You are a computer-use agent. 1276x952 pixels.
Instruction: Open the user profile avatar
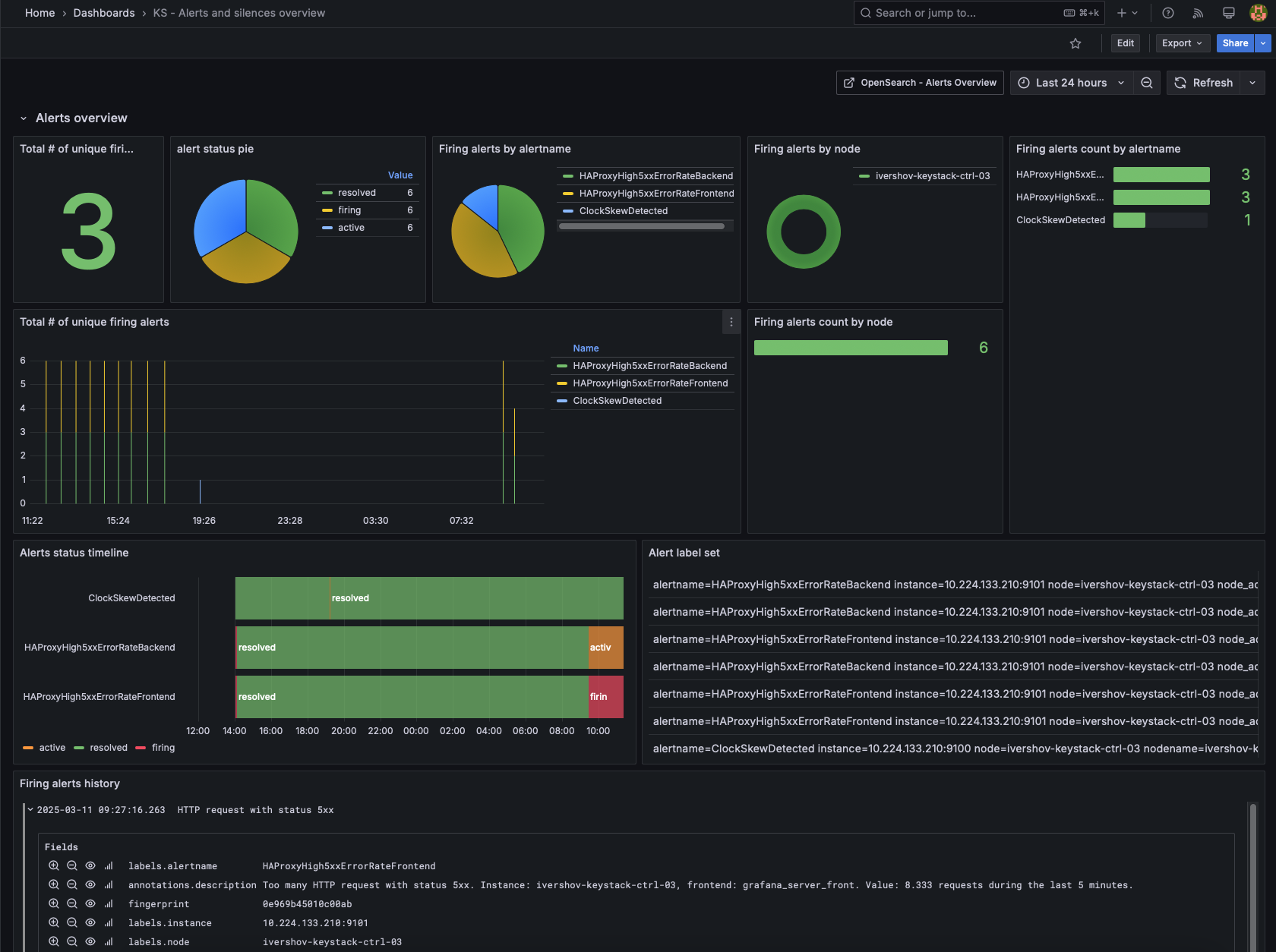click(1259, 13)
